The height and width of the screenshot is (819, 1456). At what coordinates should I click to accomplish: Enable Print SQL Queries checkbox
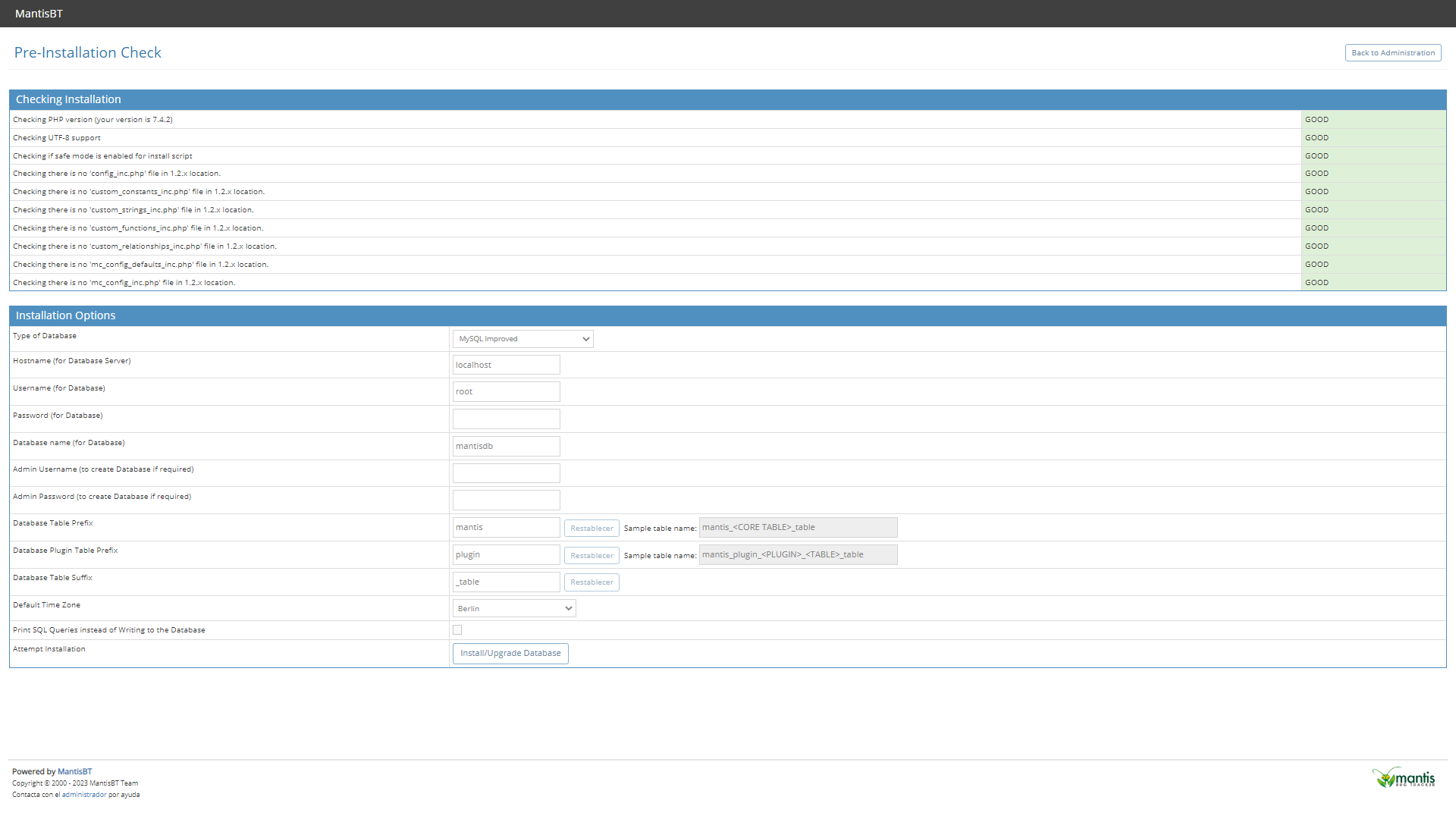click(x=457, y=630)
